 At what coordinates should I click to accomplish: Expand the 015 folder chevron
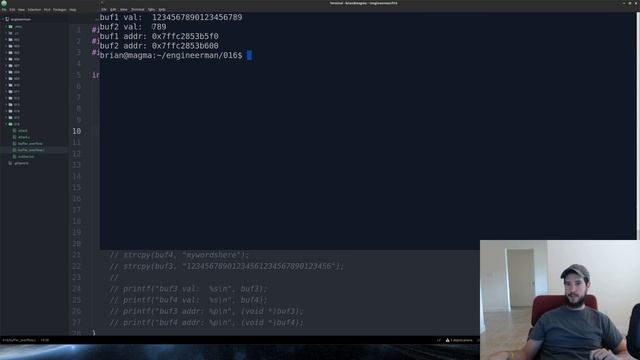pos(6,118)
